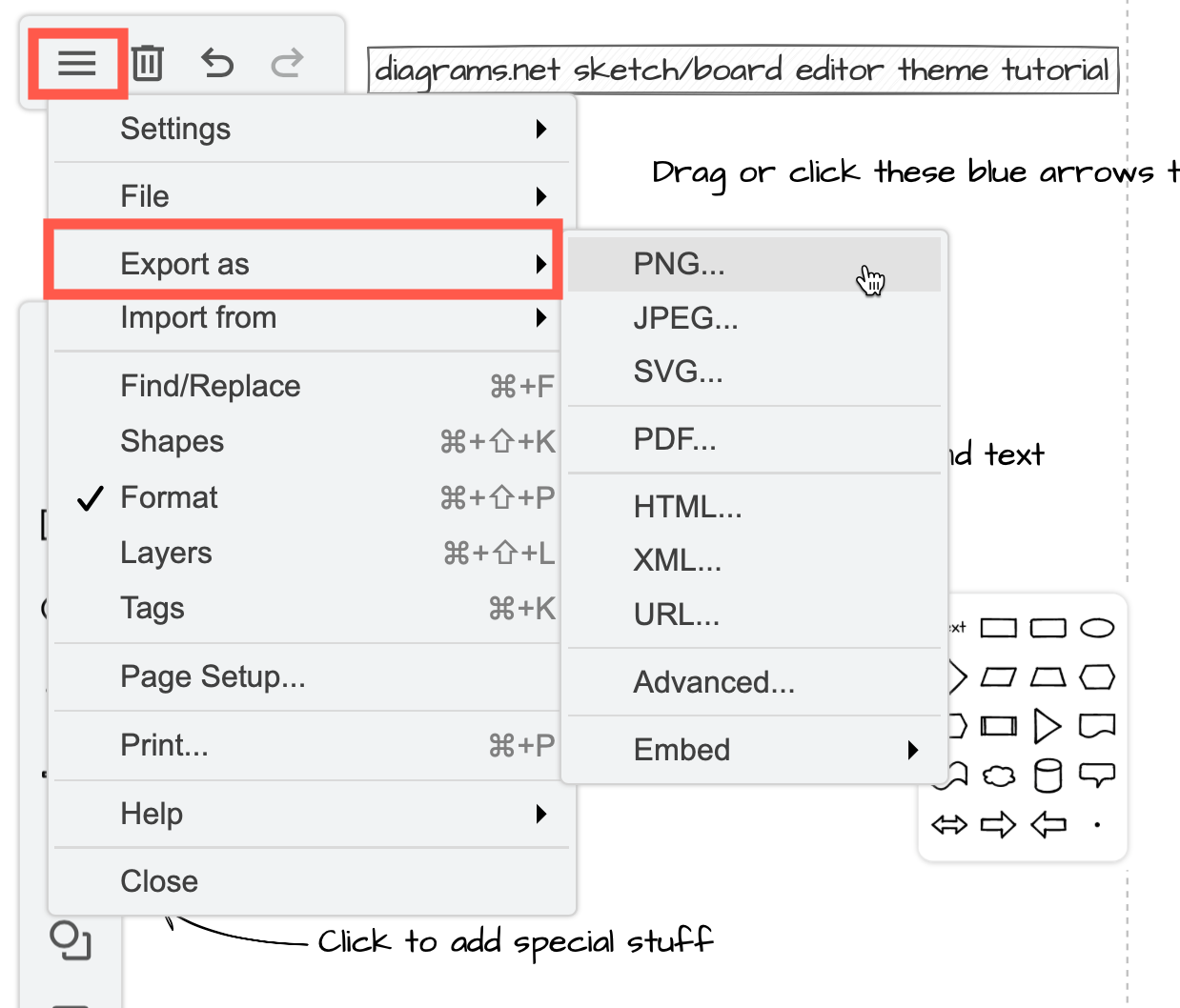Select the bidirectional arrow shape
Viewport: 1180px width, 1008px height.
[948, 824]
